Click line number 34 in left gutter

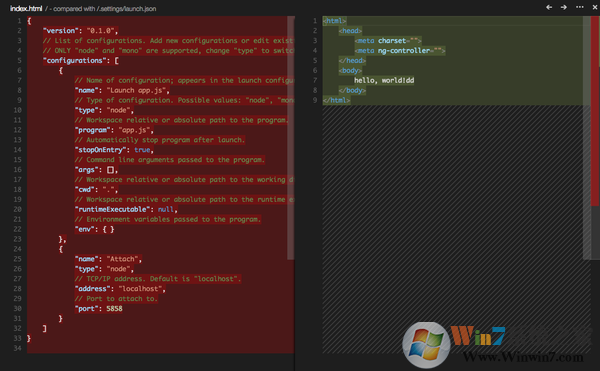tap(17, 348)
